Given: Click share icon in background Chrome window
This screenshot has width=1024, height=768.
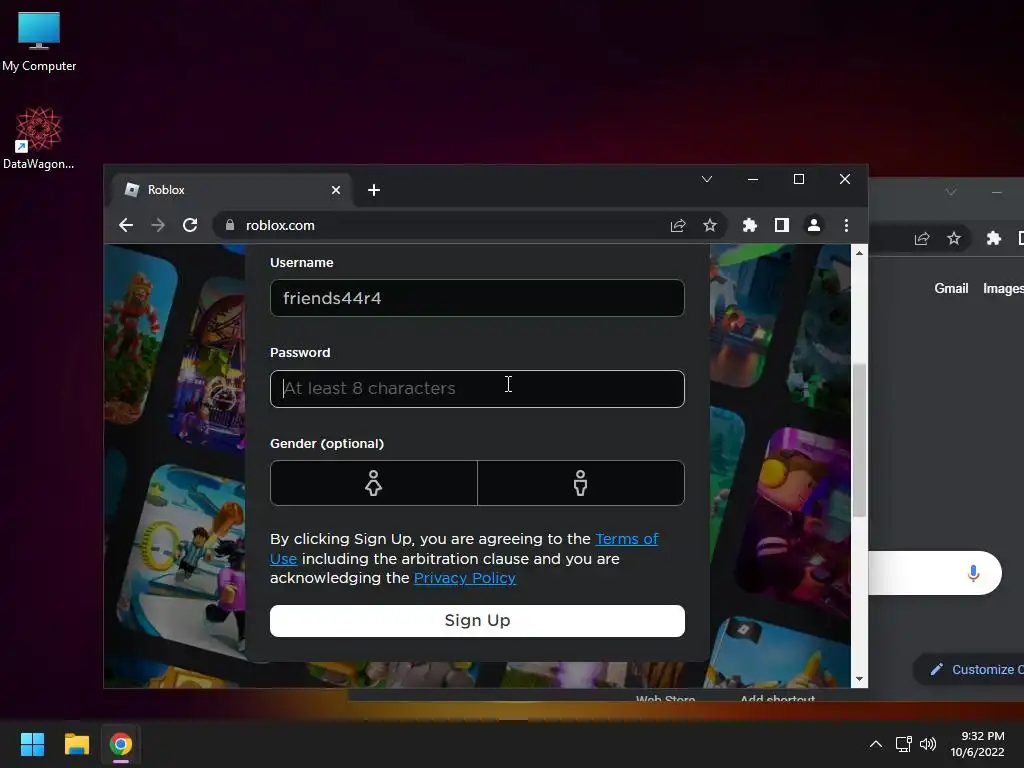Looking at the screenshot, I should [x=921, y=238].
